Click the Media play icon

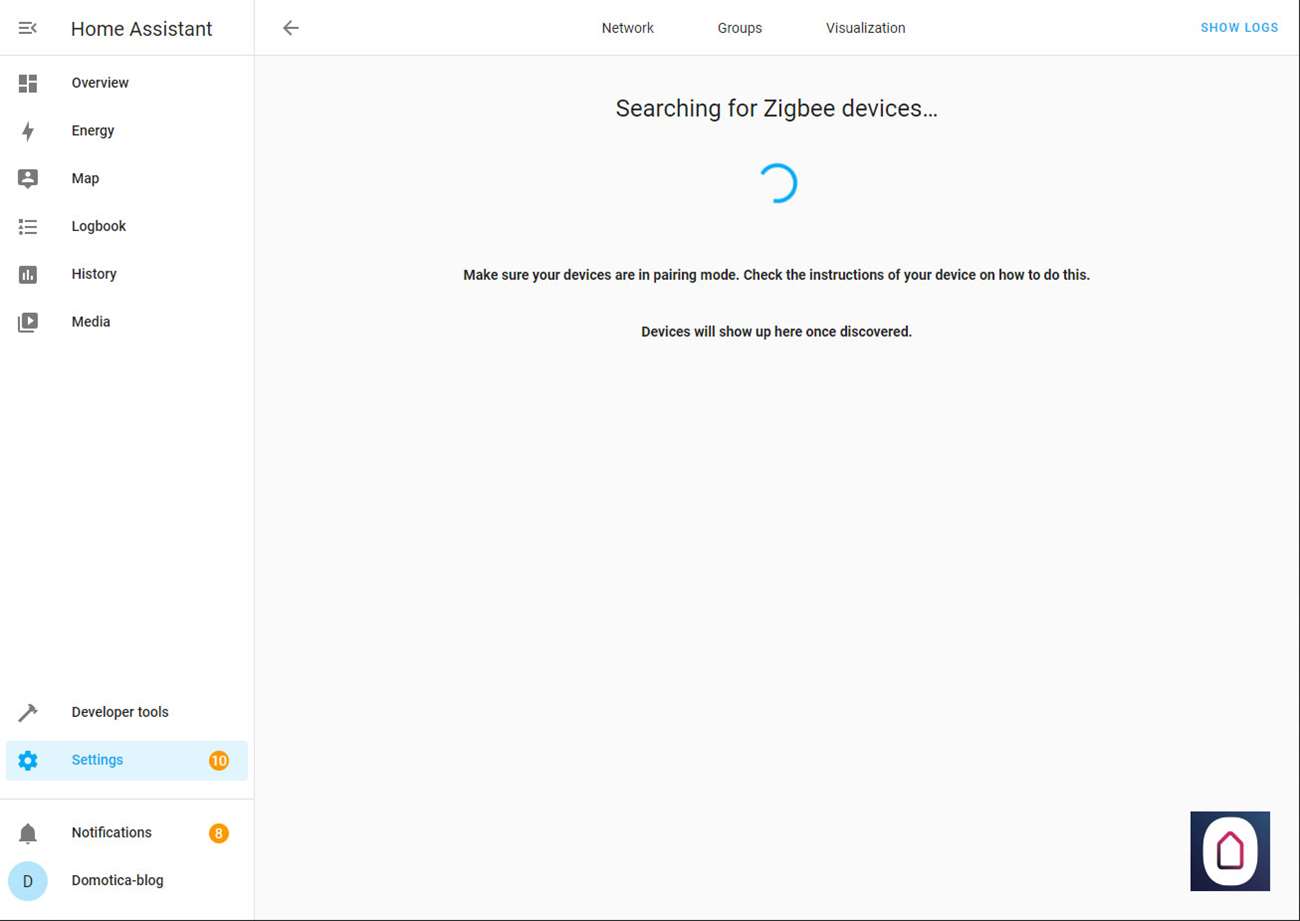pyautogui.click(x=28, y=322)
